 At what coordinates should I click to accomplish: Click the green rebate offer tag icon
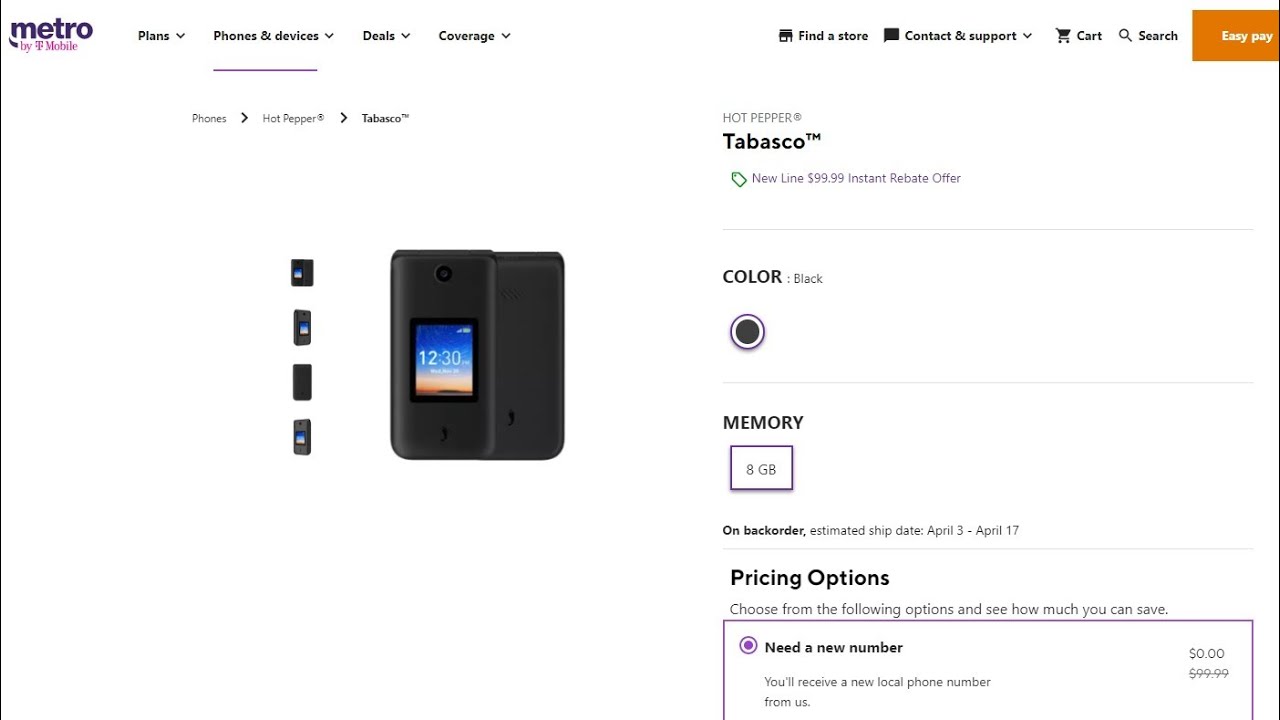coord(738,179)
